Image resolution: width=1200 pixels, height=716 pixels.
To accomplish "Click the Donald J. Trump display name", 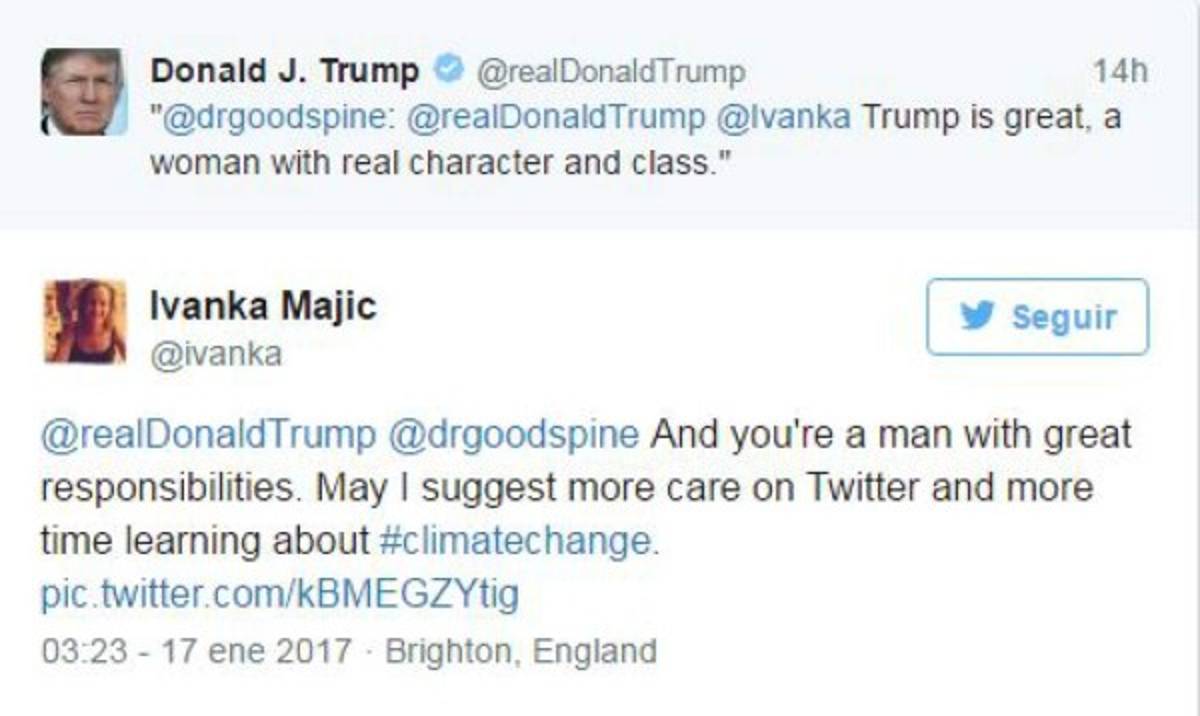I will (285, 71).
